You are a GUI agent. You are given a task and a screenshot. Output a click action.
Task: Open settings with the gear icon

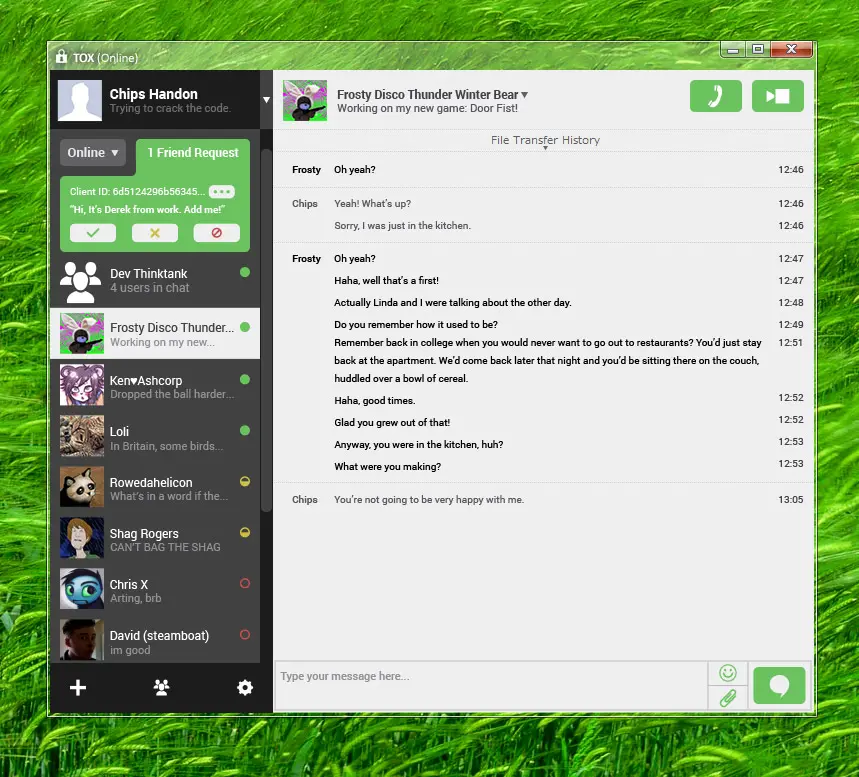pyautogui.click(x=244, y=687)
